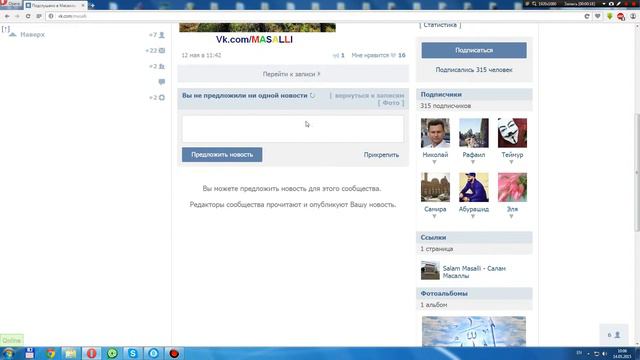The image size is (640, 360).
Task: Click the vk.com address bar URL
Action: tap(72, 16)
